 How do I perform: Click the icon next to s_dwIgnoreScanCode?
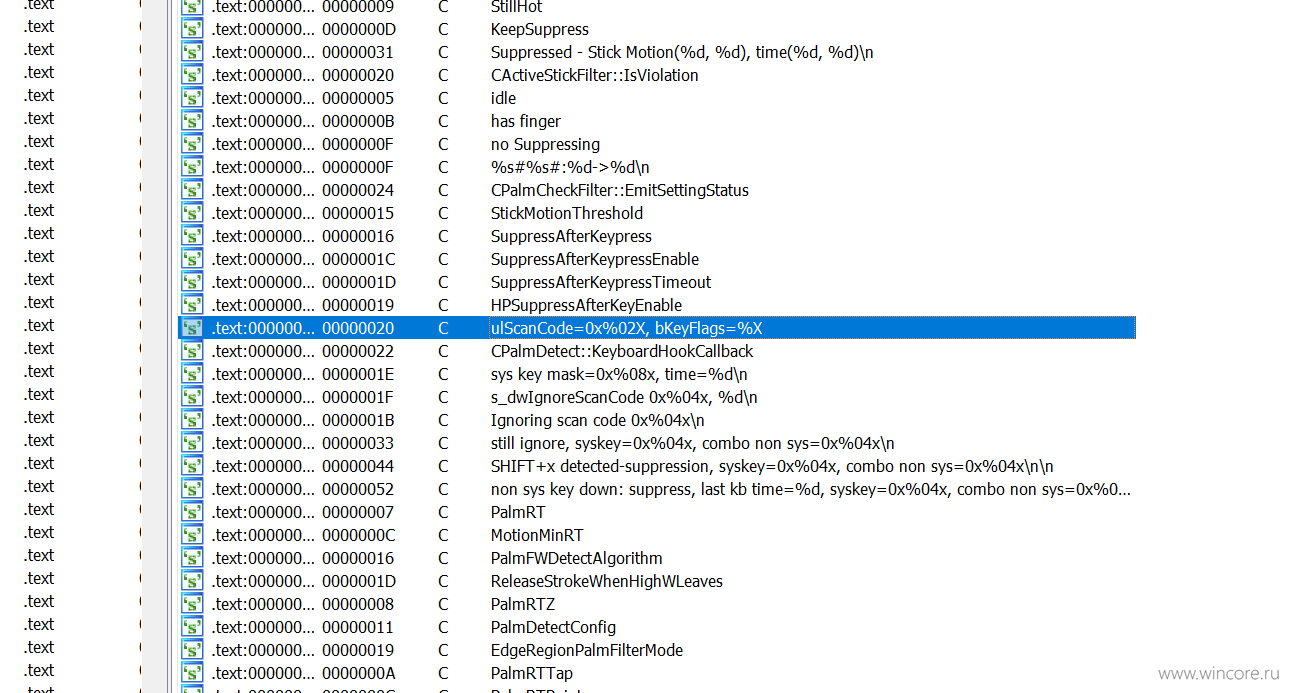pyautogui.click(x=191, y=397)
